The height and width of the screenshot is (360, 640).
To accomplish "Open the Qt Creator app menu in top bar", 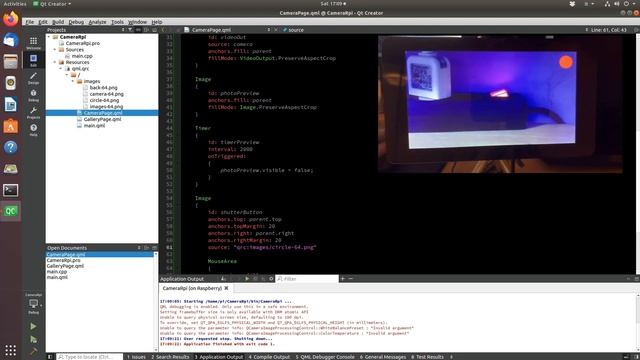I will (x=51, y=4).
